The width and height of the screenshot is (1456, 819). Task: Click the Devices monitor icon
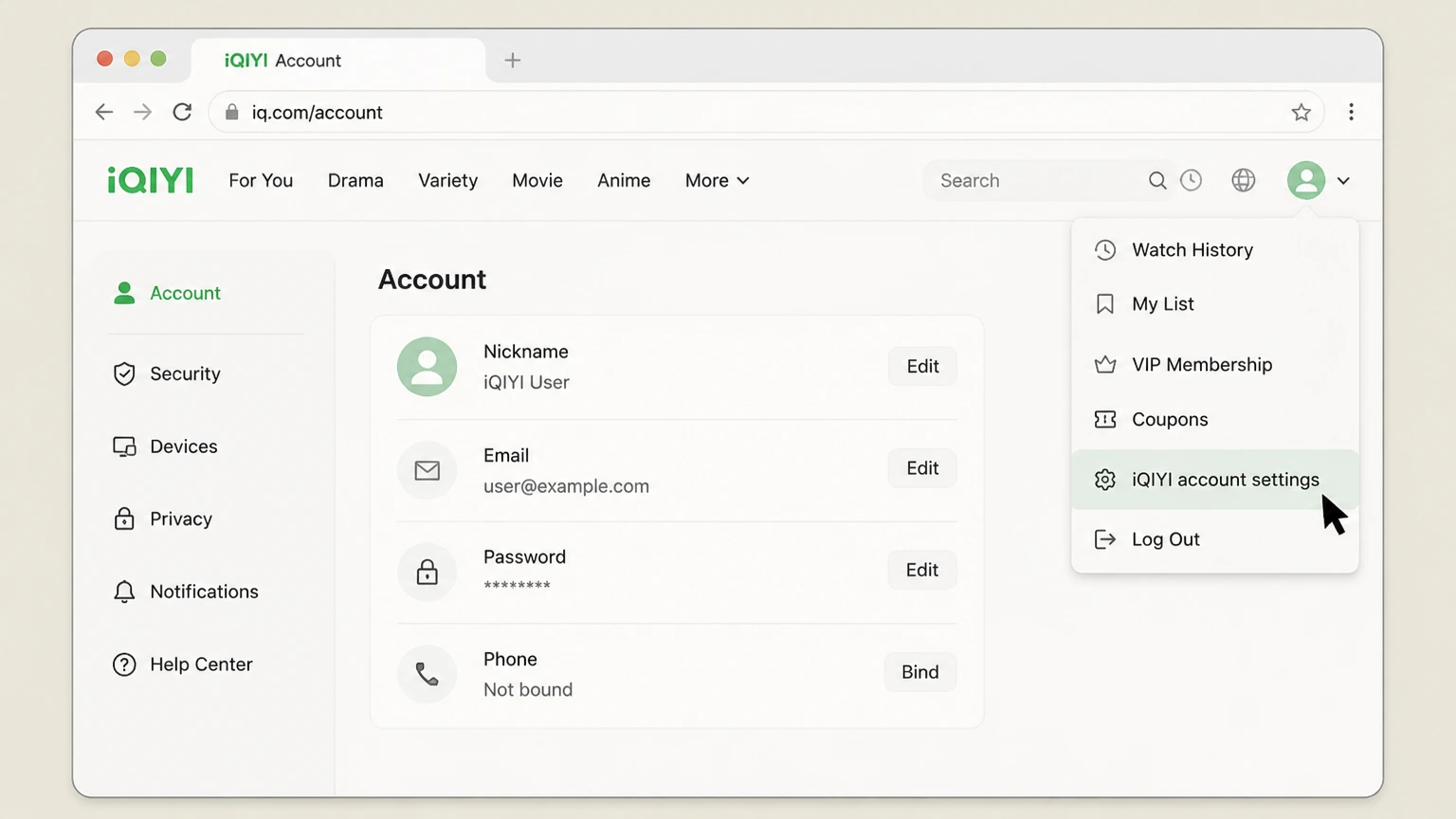[124, 446]
